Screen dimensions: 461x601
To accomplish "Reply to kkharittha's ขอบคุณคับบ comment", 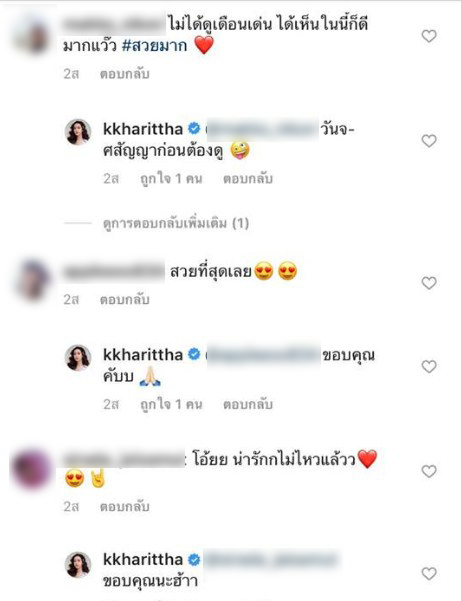I will pos(248,404).
